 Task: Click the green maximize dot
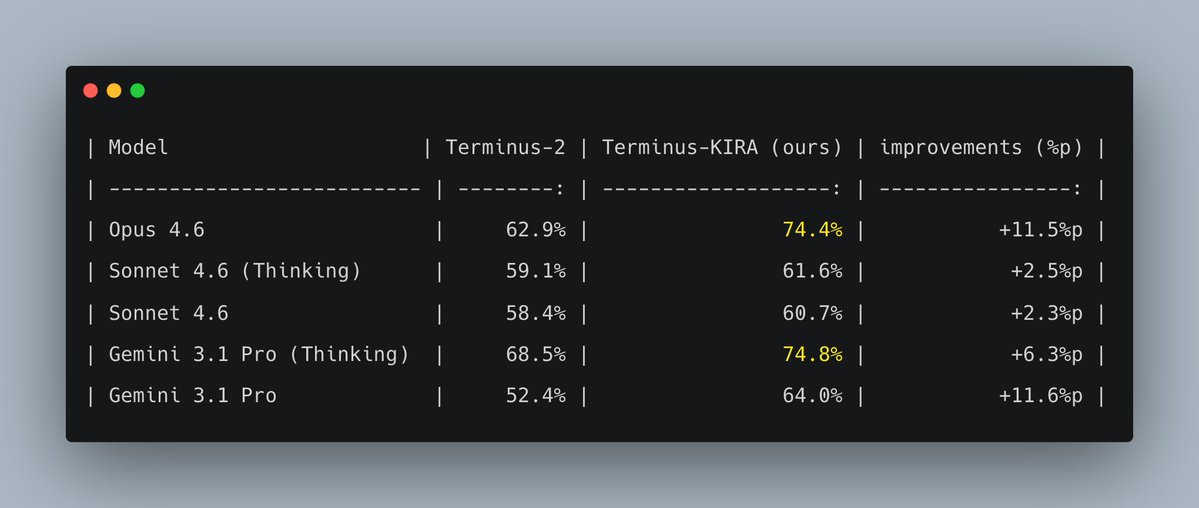[138, 91]
